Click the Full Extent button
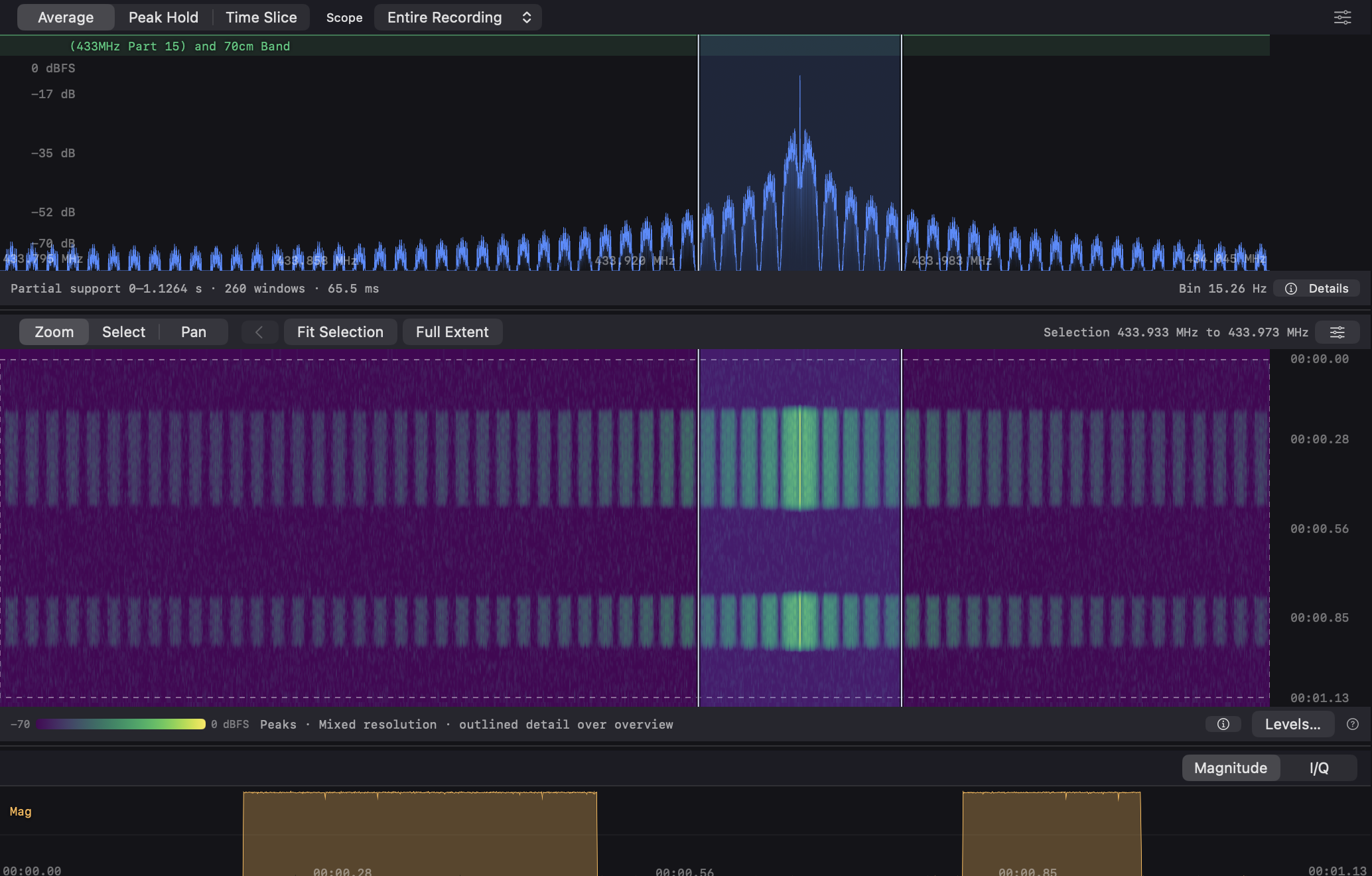The image size is (1372, 876). pyautogui.click(x=452, y=332)
